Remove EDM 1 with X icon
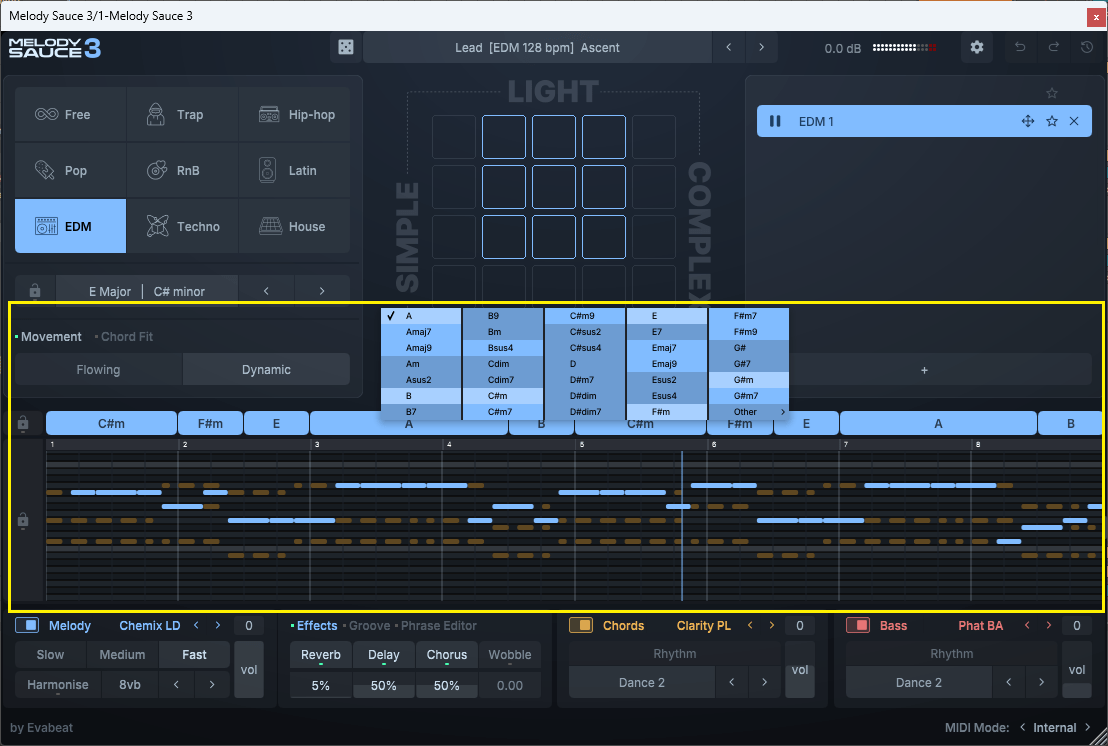This screenshot has height=746, width=1108. (x=1074, y=121)
